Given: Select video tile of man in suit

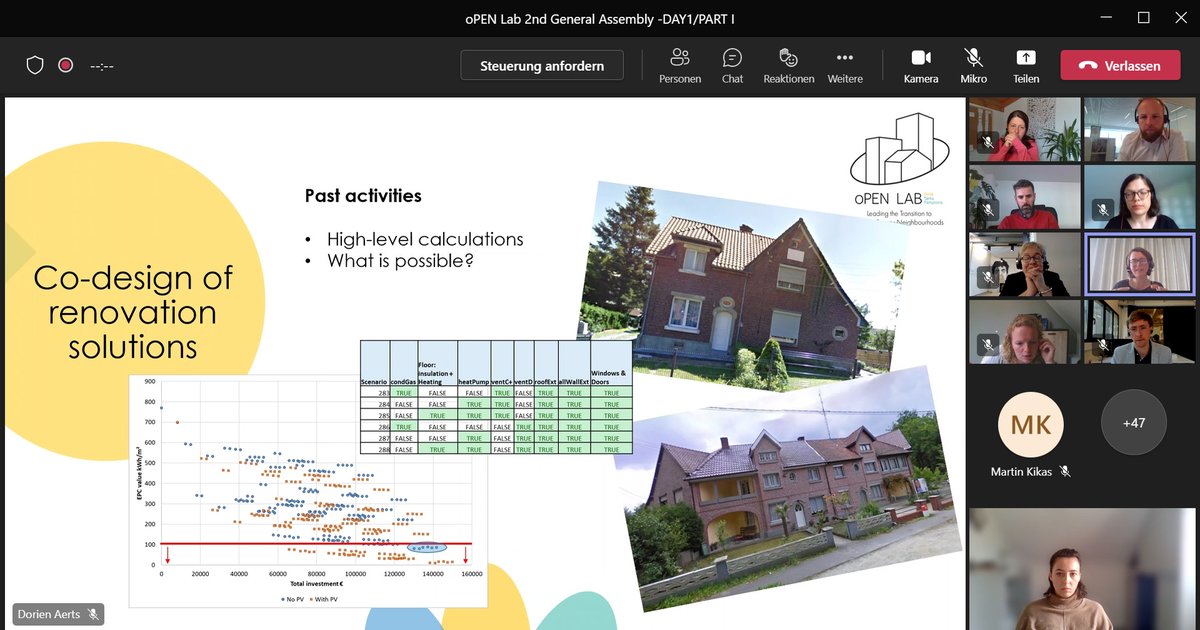Looking at the screenshot, I should coord(1139,332).
